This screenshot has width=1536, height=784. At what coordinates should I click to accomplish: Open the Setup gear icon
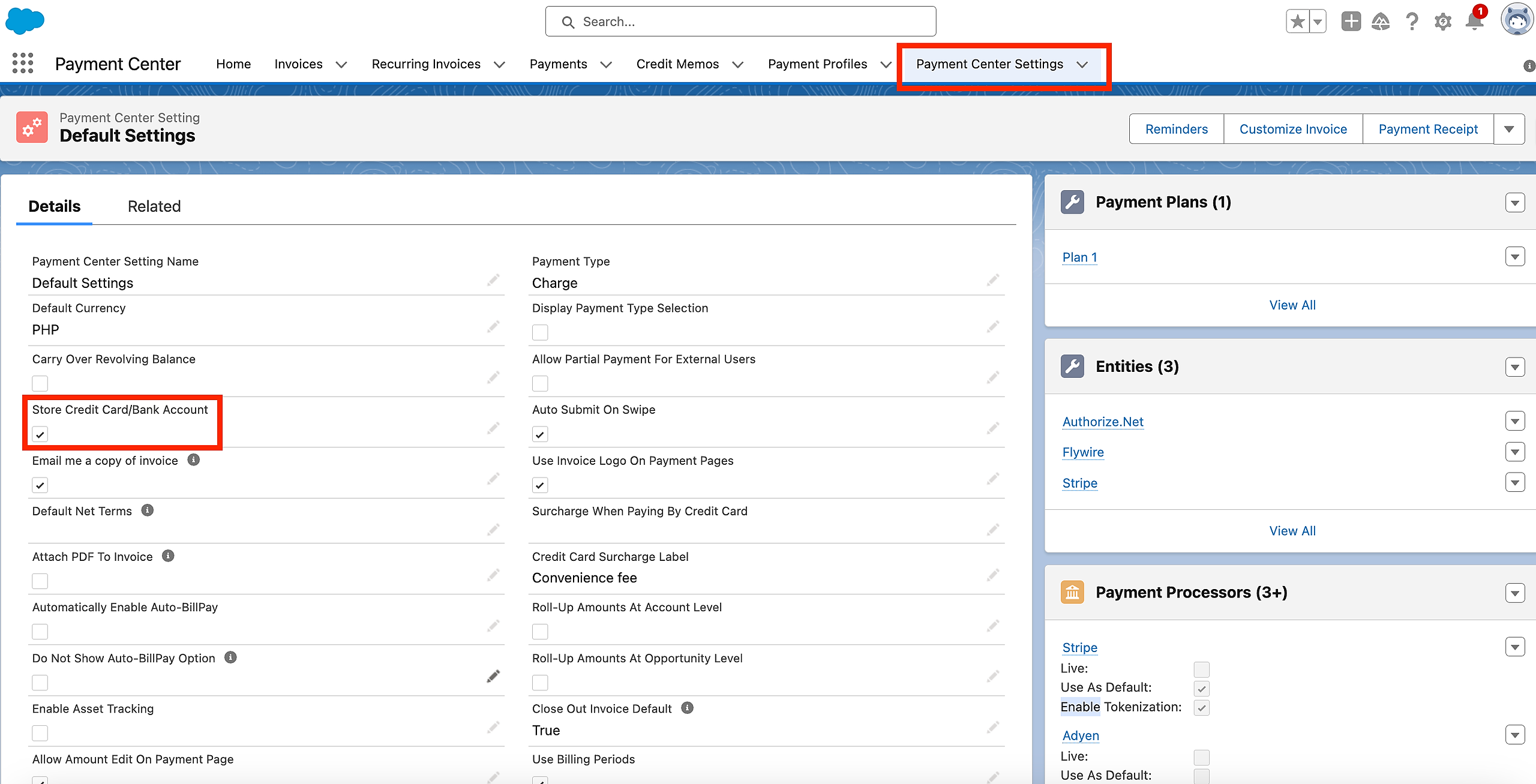[1443, 22]
